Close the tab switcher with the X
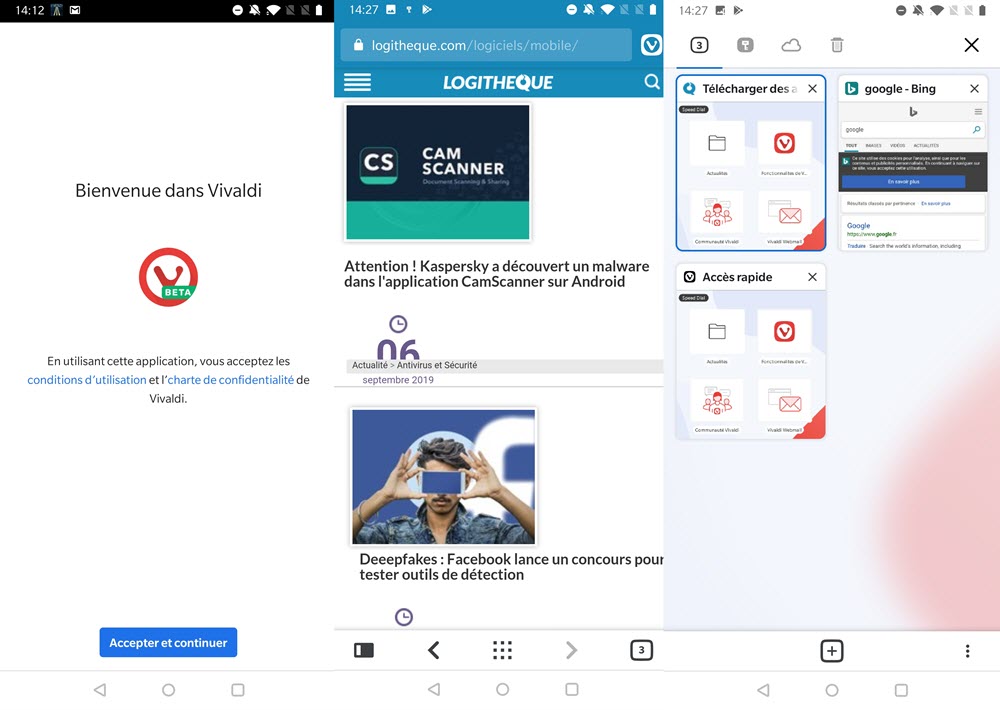This screenshot has height=710, width=1000. (x=971, y=45)
